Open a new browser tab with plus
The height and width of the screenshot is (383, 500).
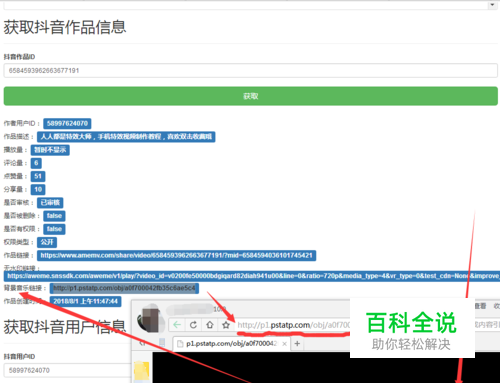click(297, 344)
